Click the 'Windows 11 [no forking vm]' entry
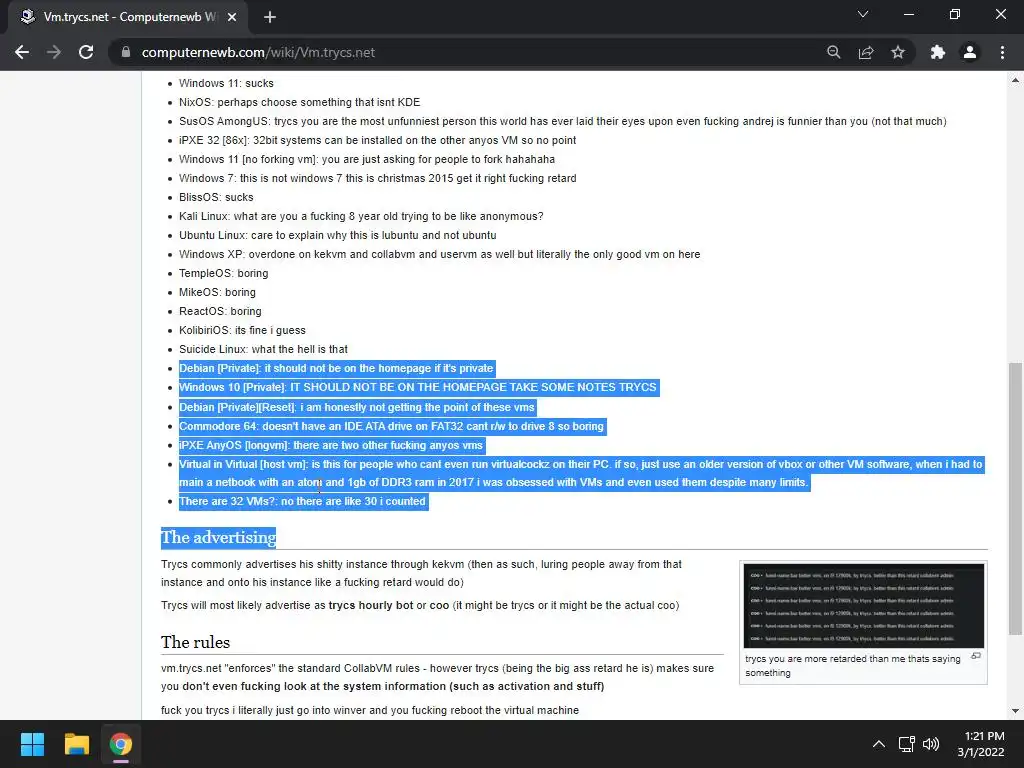1024x768 pixels. tap(367, 159)
